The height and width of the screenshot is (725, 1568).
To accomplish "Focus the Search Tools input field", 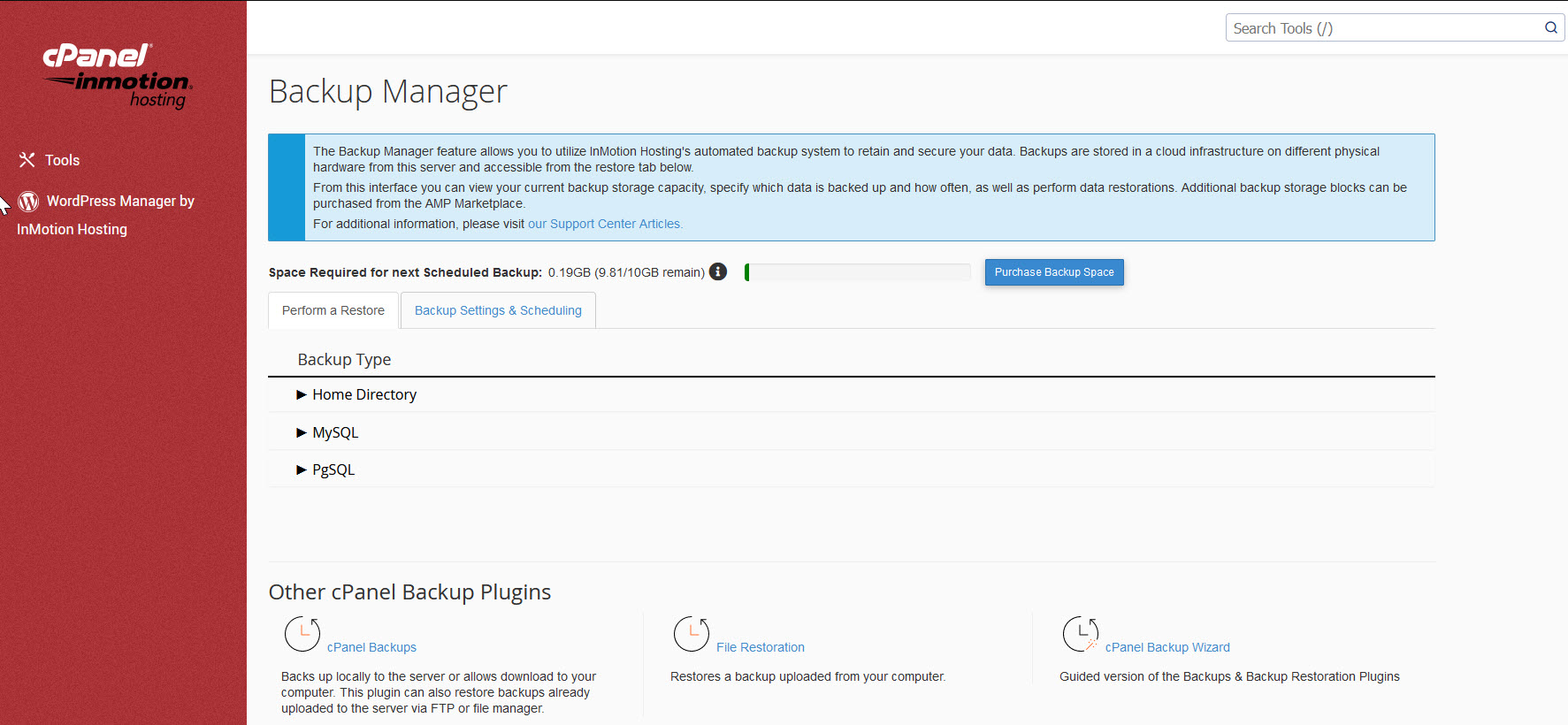I will click(x=1384, y=28).
